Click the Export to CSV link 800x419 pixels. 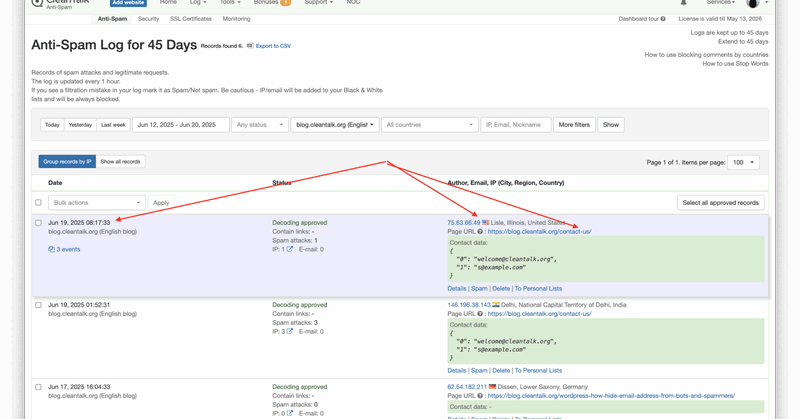pos(273,46)
